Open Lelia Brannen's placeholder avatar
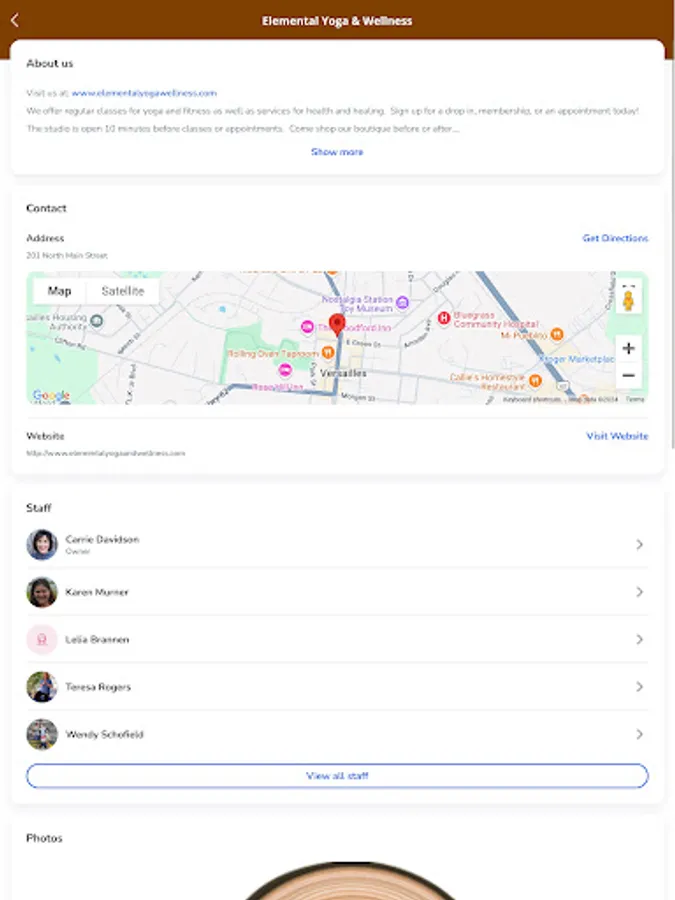Viewport: 675px width, 900px height. [42, 639]
